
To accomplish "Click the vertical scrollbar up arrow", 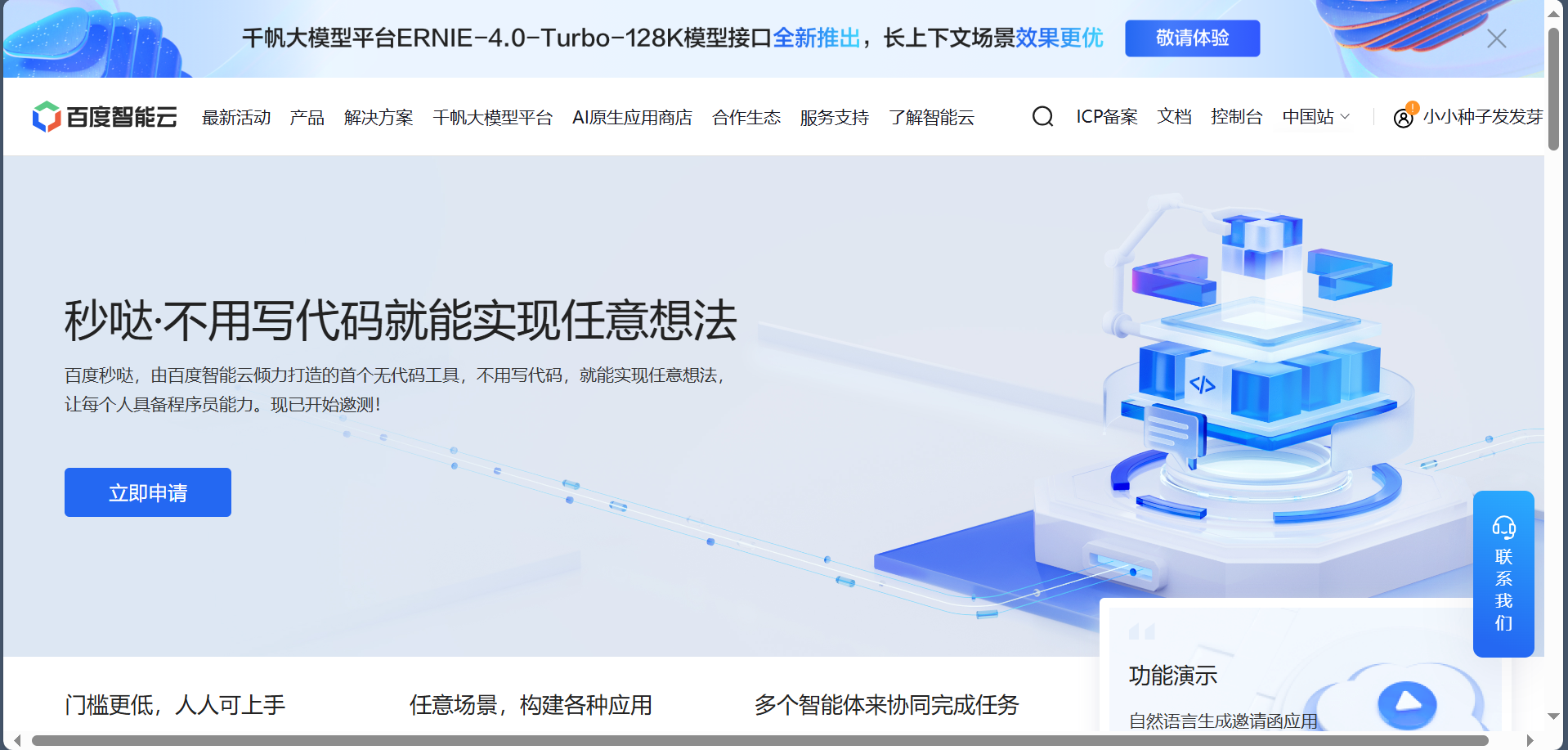I will pyautogui.click(x=1554, y=14).
